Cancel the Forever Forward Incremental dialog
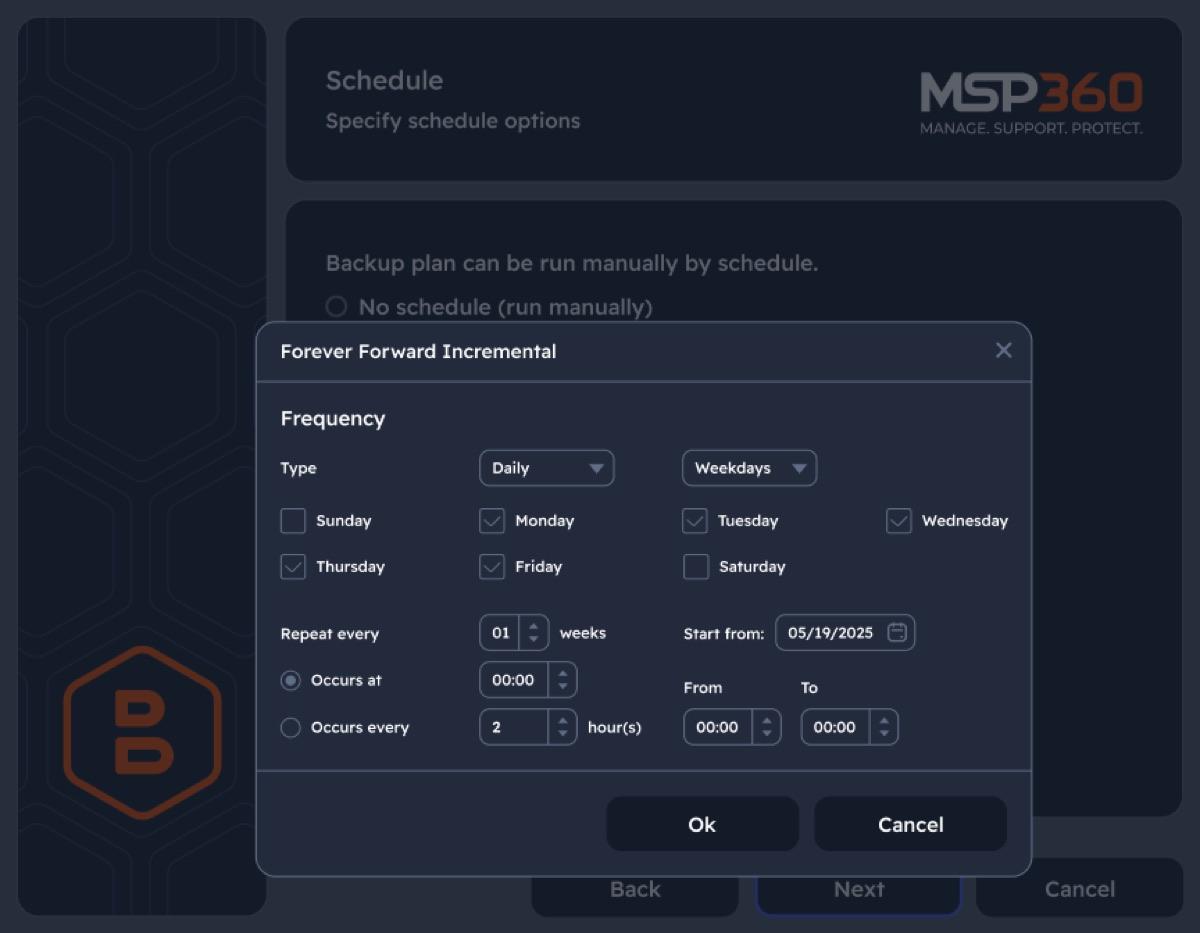Image resolution: width=1200 pixels, height=933 pixels. tap(911, 824)
